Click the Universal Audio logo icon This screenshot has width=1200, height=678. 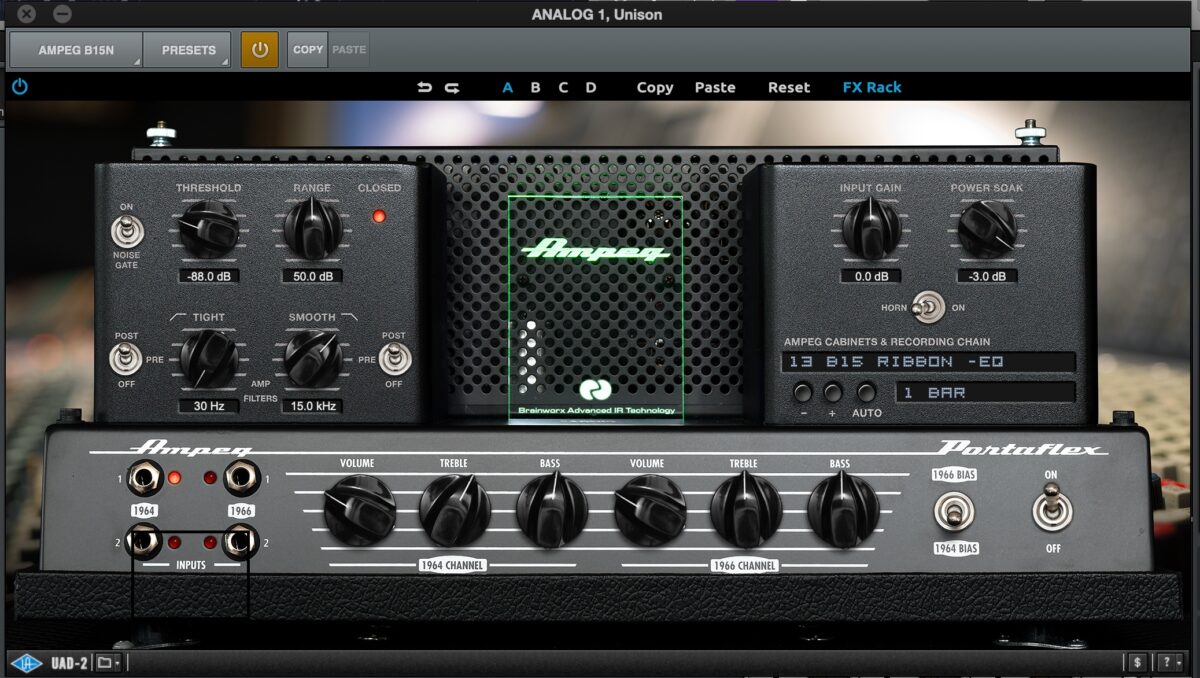(x=25, y=663)
